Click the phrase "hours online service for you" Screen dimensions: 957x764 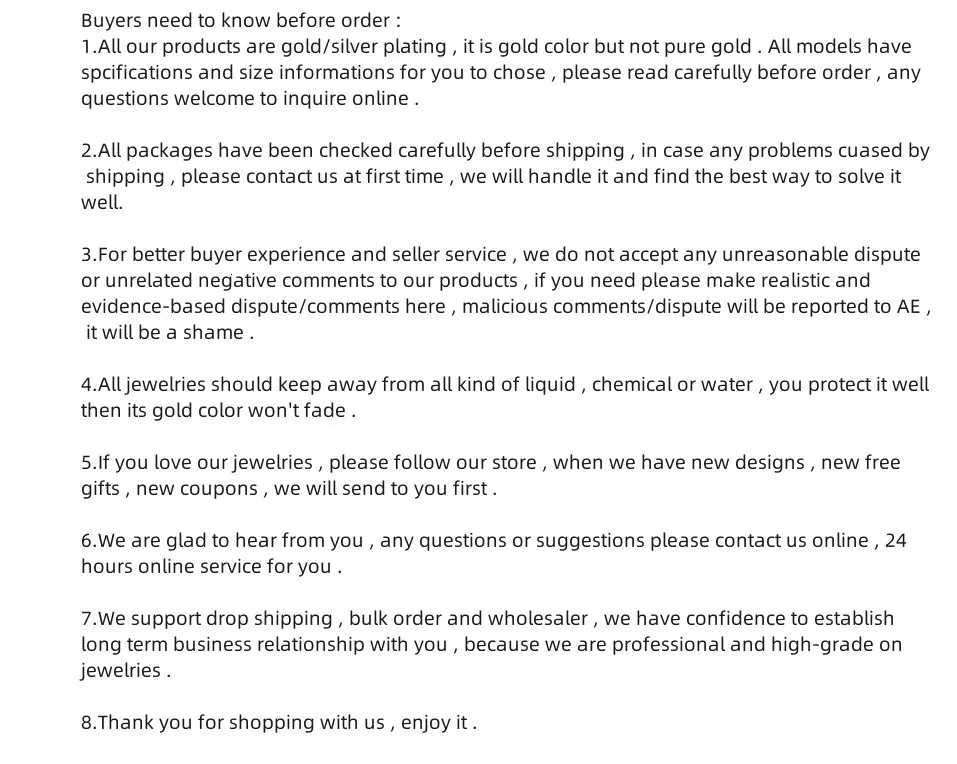[206, 567]
